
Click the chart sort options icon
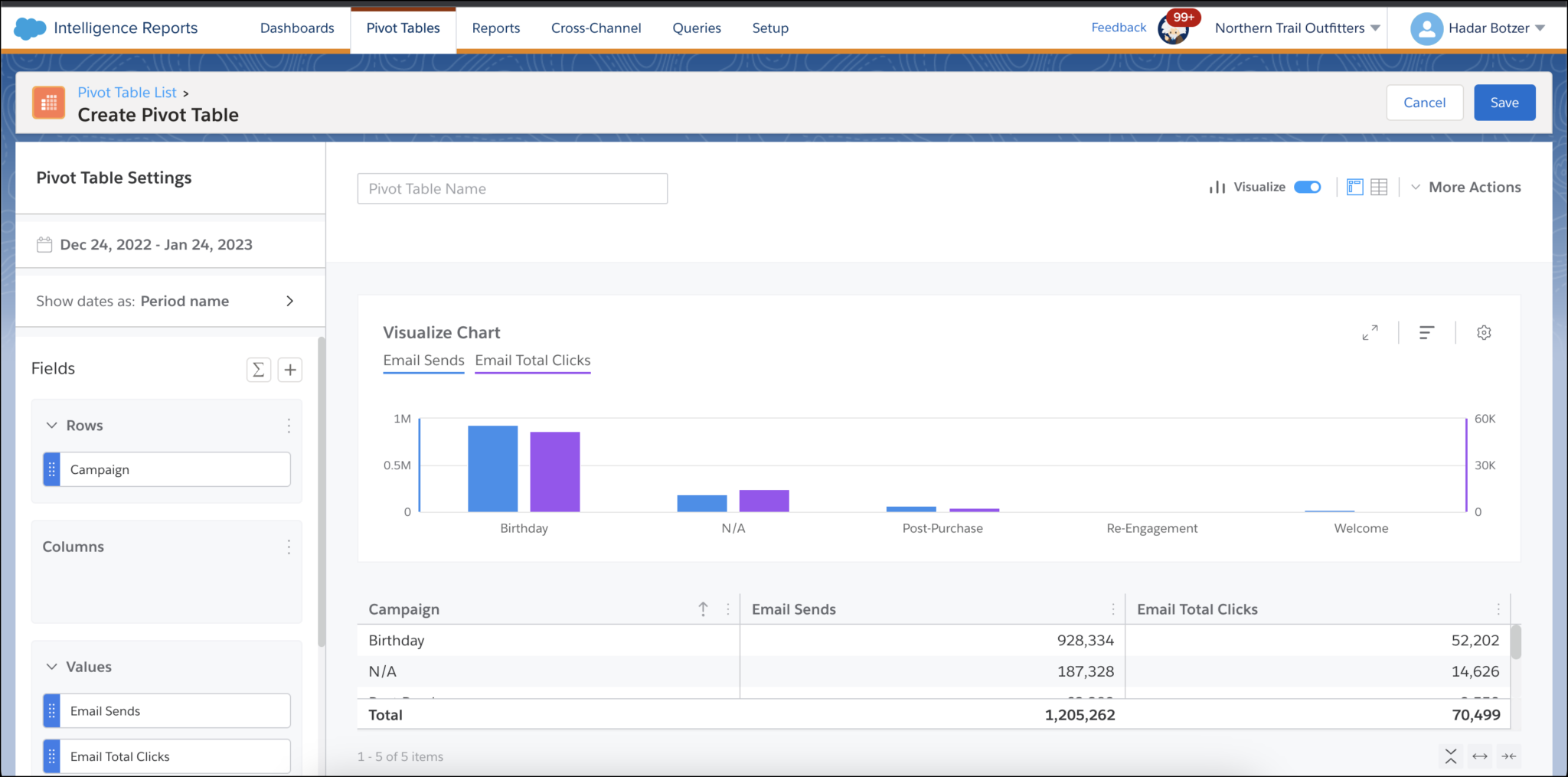tap(1427, 332)
